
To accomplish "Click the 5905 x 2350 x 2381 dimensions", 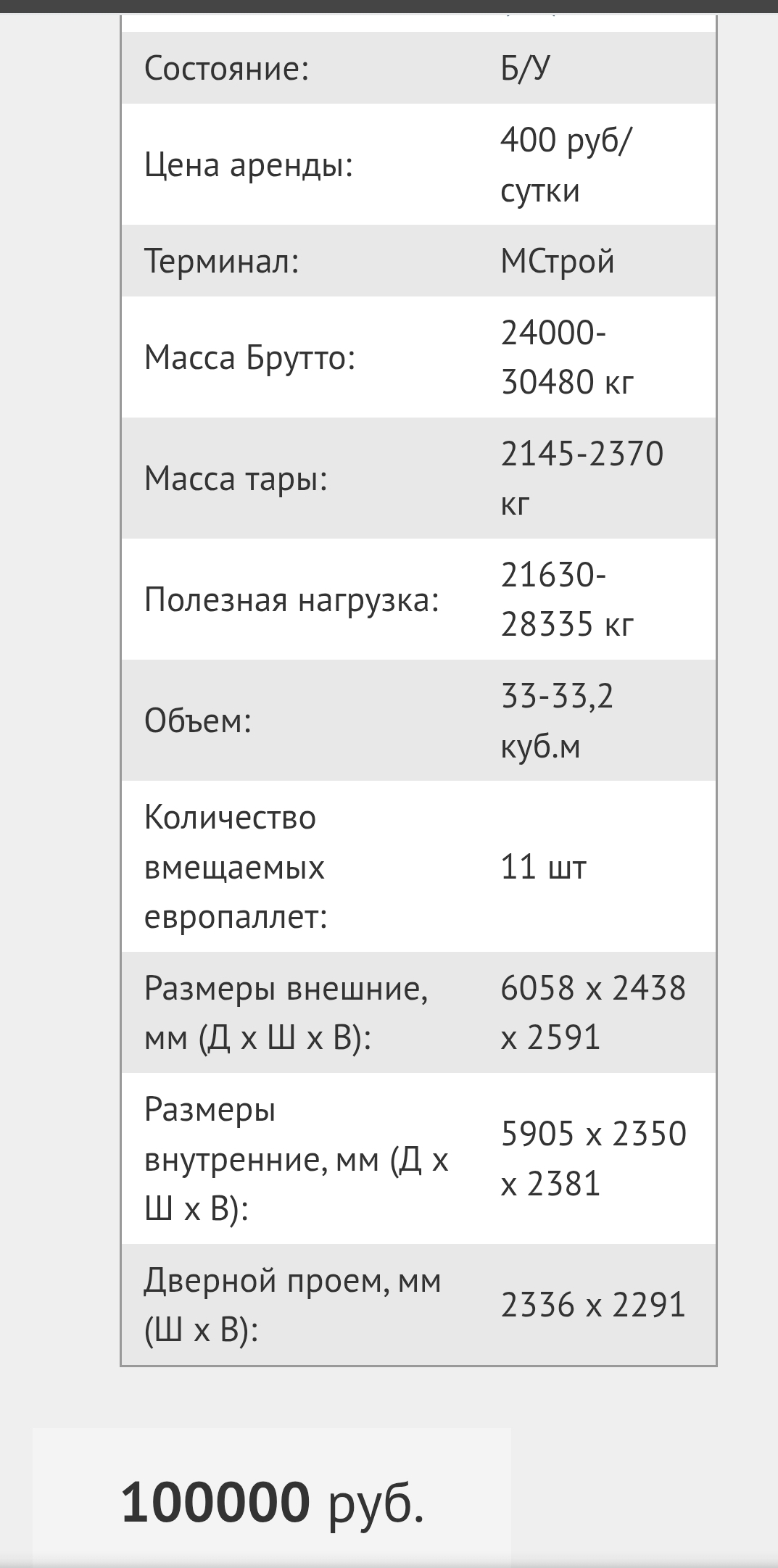I will [x=593, y=1158].
